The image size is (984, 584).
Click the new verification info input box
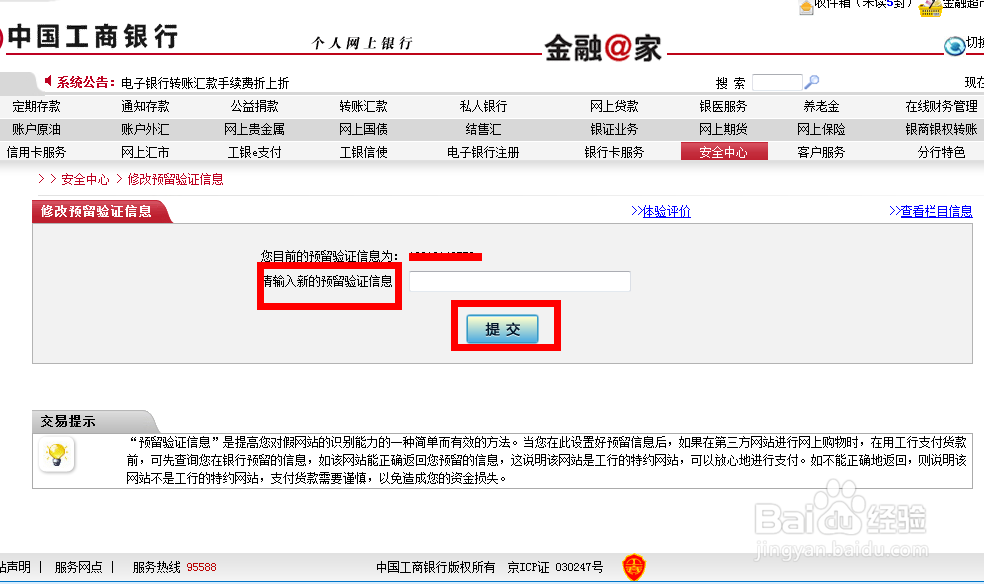tap(519, 281)
